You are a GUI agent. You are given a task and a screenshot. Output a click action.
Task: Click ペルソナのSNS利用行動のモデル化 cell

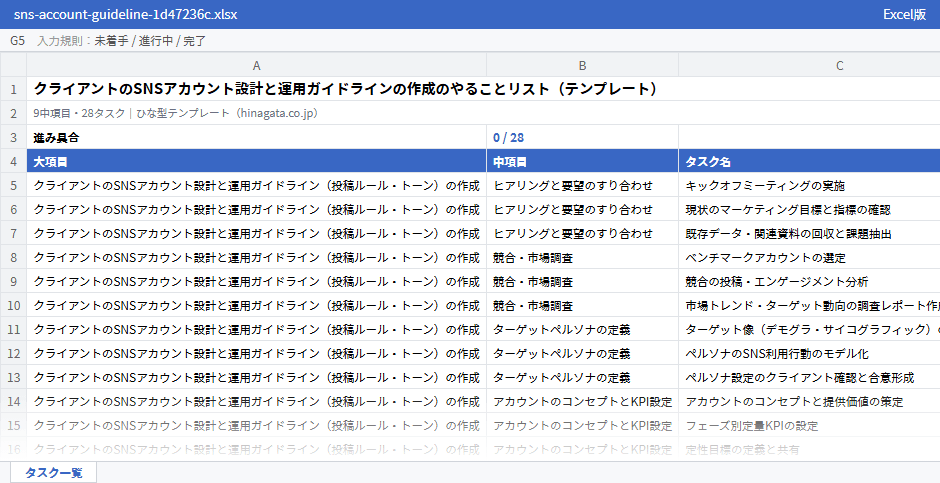809,353
